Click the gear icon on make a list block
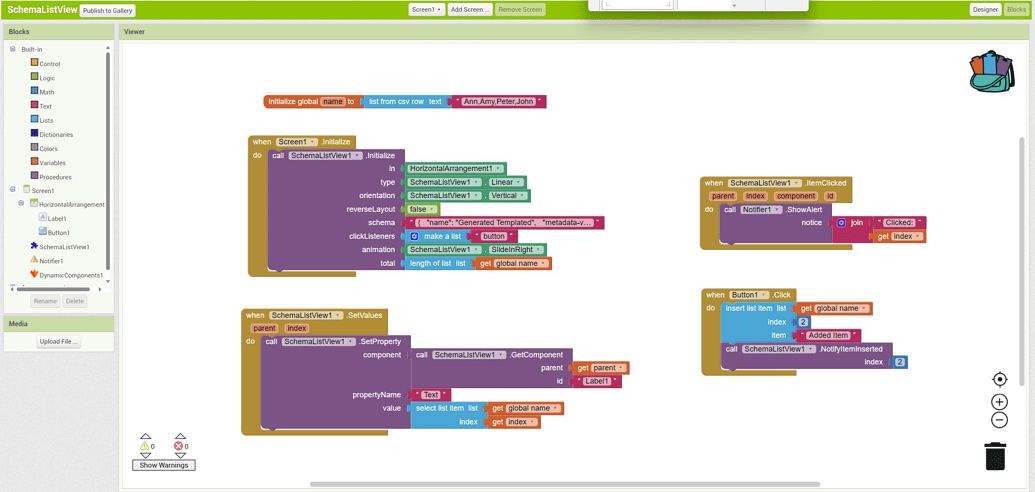This screenshot has height=492, width=1035. coord(415,237)
